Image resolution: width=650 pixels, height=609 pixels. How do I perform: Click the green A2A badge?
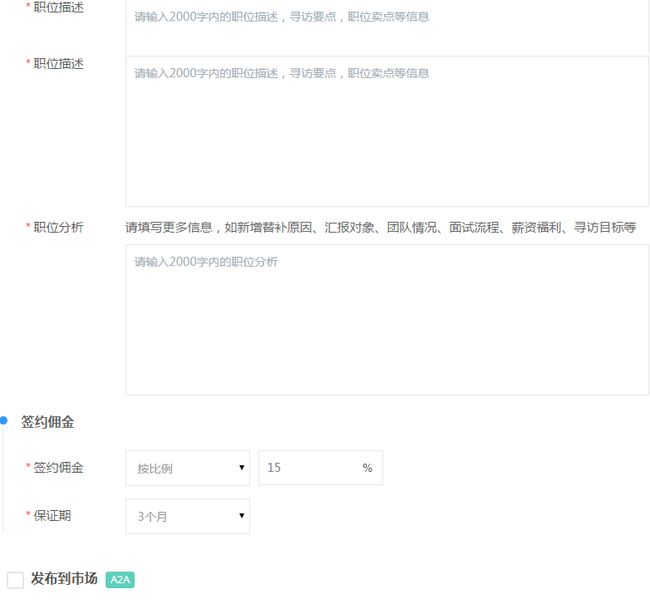click(x=120, y=579)
